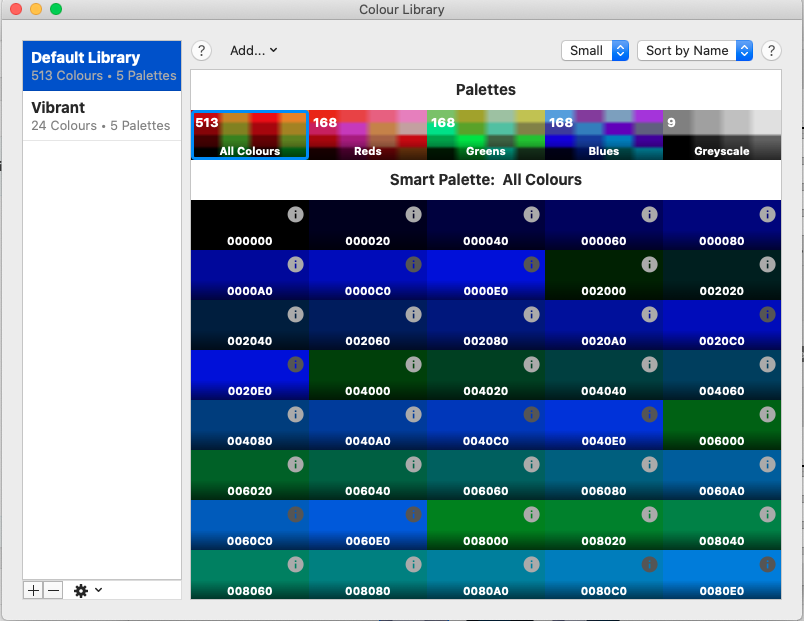
Task: Open info for colour 0020C0
Action: click(767, 314)
